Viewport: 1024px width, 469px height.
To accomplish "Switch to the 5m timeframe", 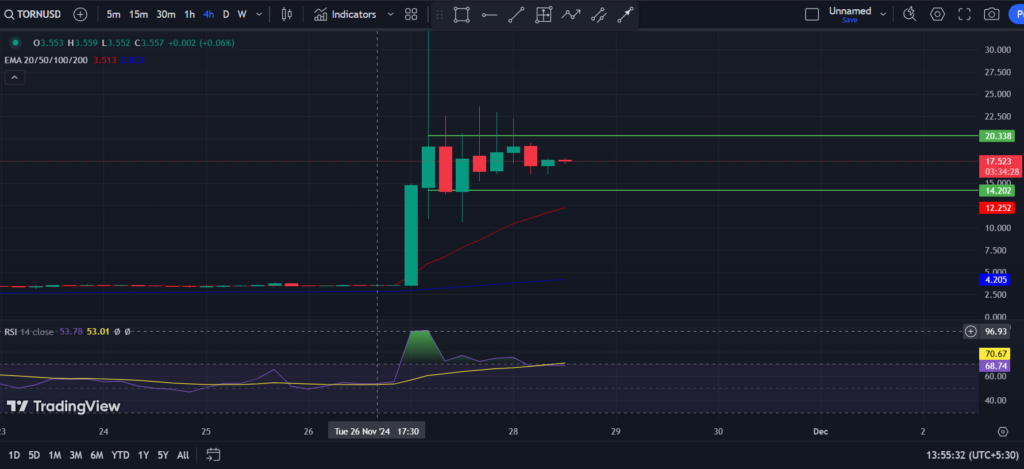I will point(113,14).
